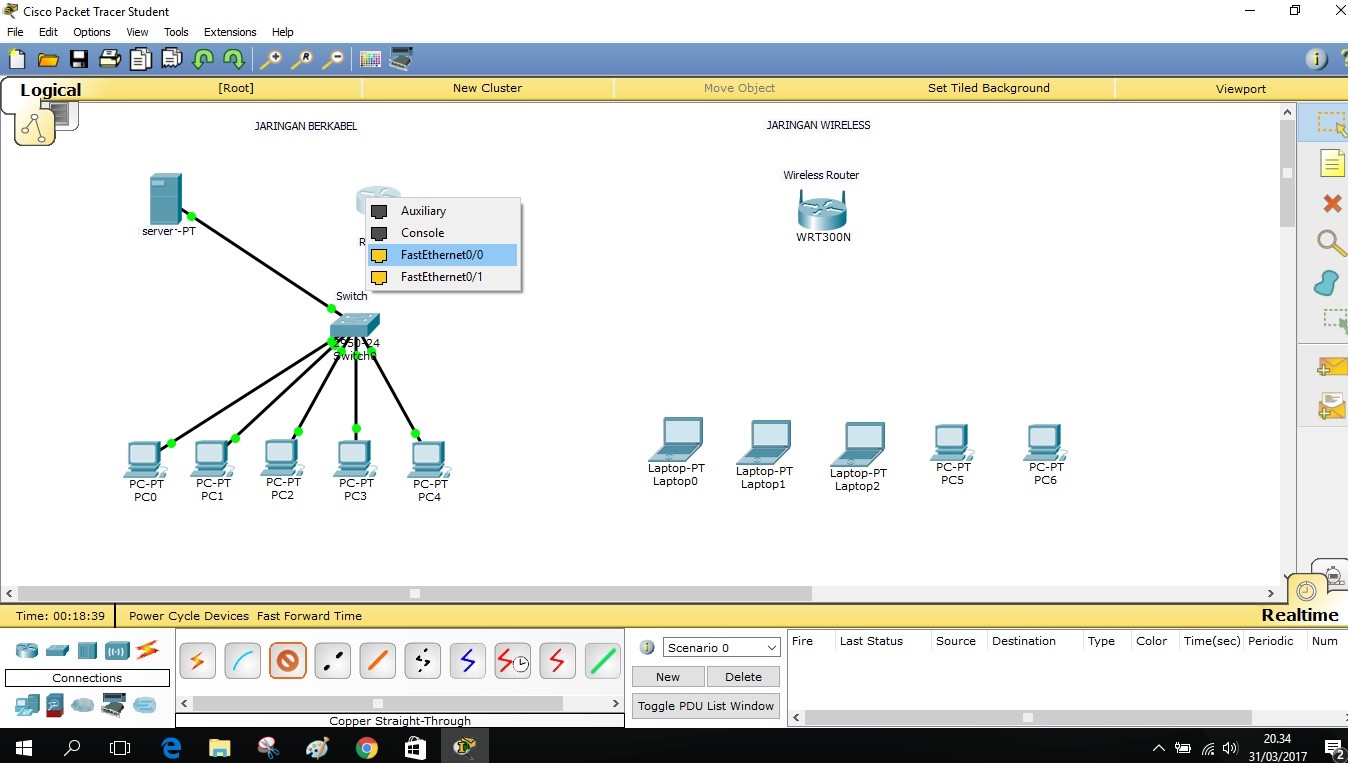Choose the Phone cable
This screenshot has width=1348, height=763.
(x=422, y=661)
